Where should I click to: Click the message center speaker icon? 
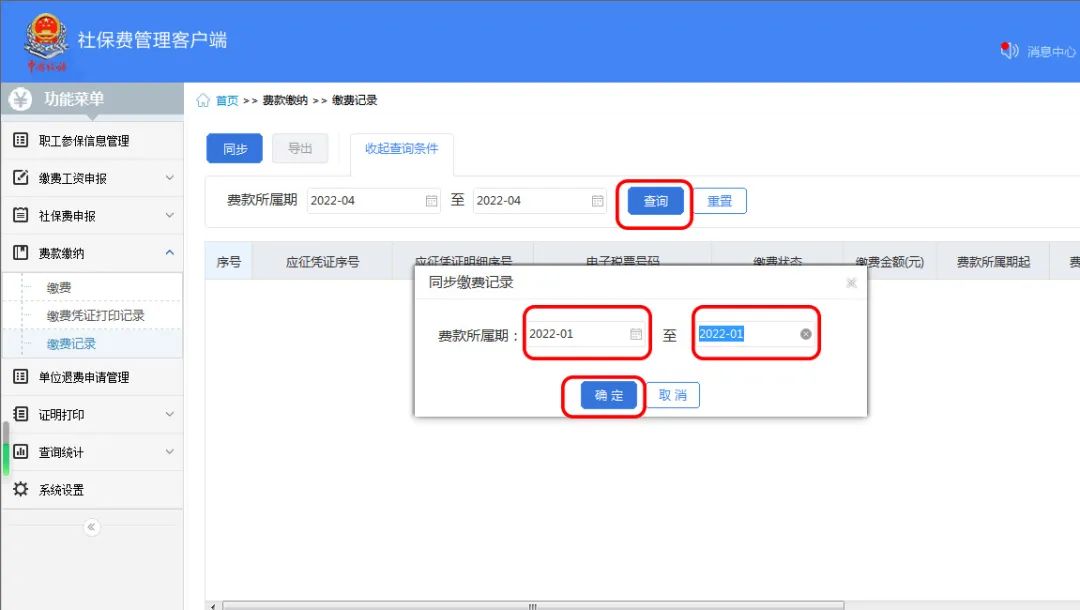(x=1009, y=51)
